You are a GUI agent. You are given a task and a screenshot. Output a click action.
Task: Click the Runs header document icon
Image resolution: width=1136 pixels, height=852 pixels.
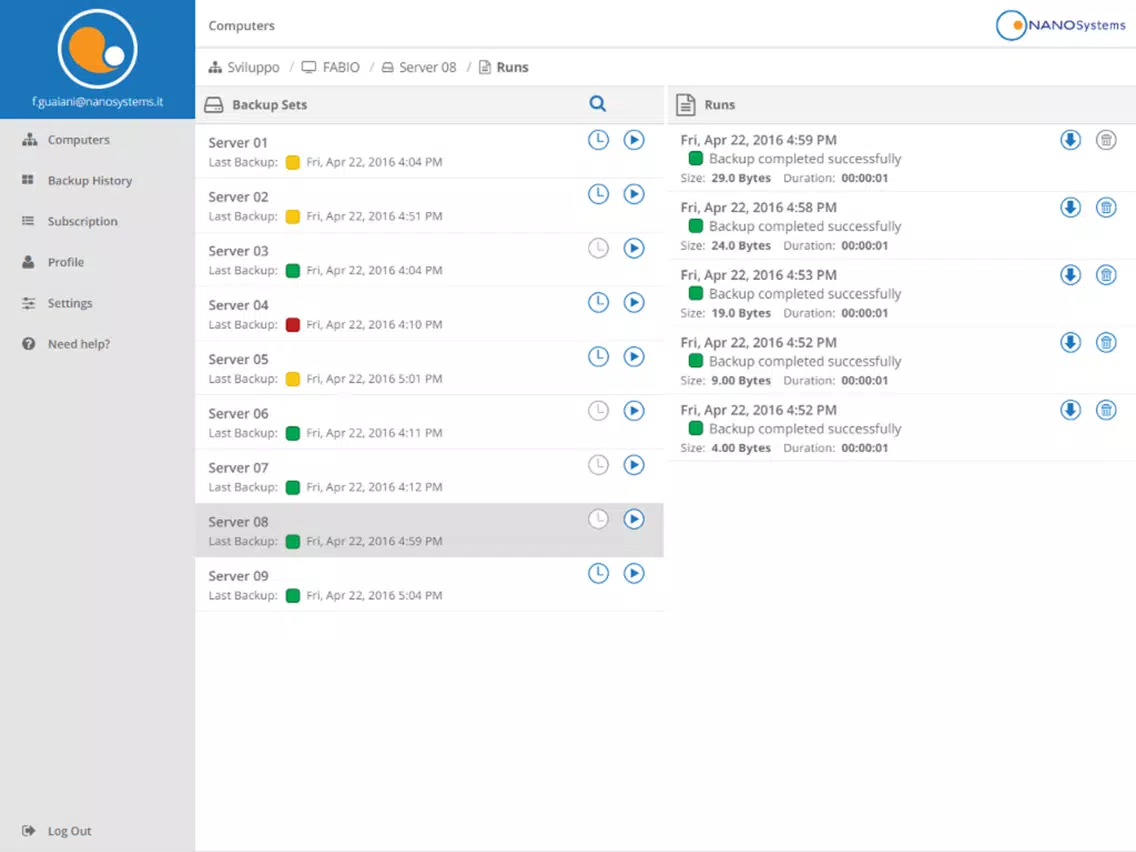685,105
